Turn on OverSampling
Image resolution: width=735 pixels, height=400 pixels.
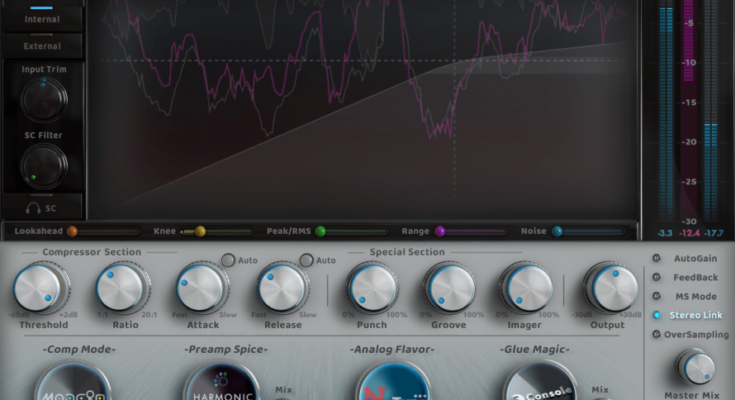(x=656, y=334)
